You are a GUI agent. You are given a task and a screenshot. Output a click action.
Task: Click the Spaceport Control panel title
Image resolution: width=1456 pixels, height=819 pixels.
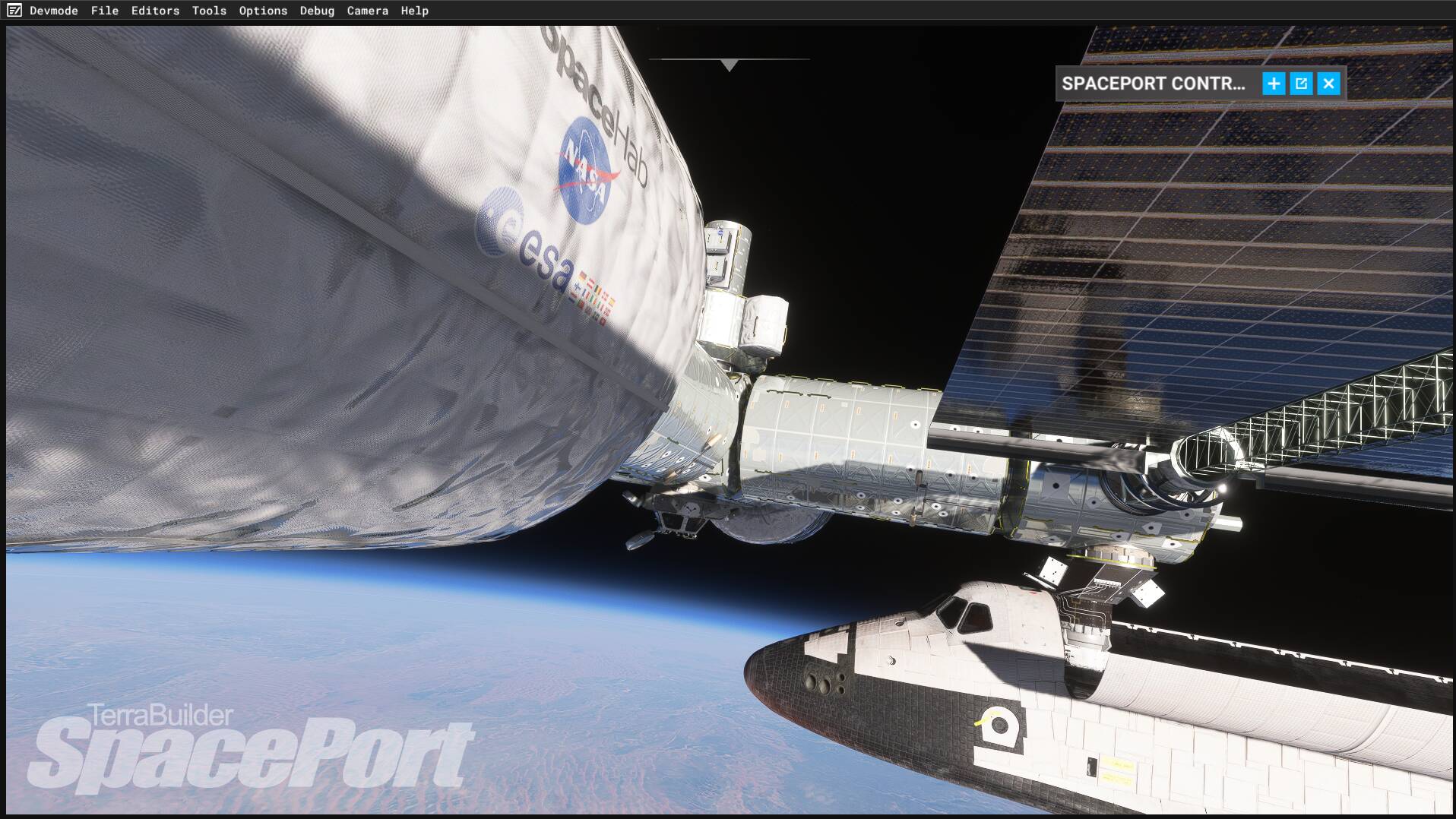(1153, 84)
